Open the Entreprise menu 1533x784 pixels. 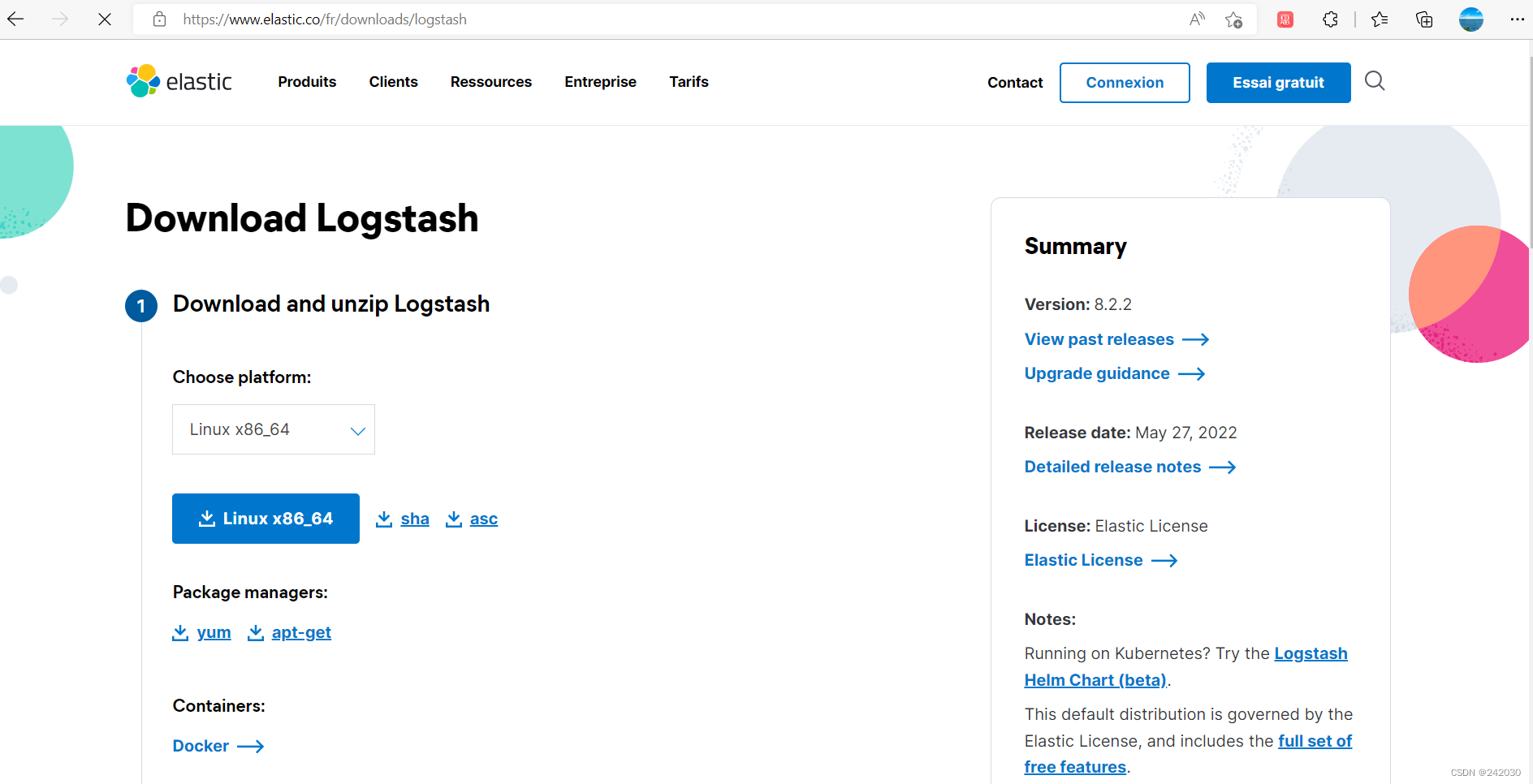[601, 82]
